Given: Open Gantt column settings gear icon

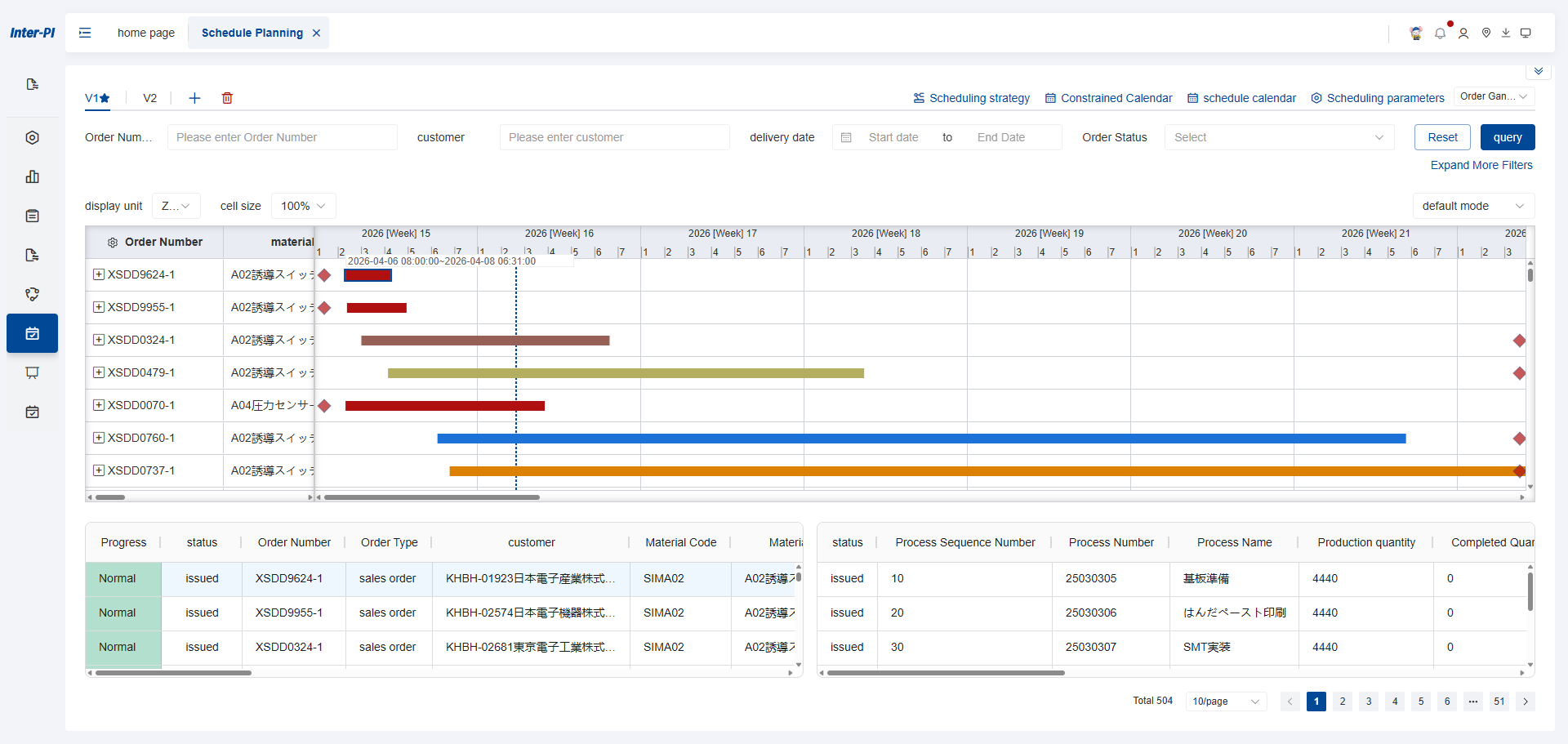Looking at the screenshot, I should [113, 243].
